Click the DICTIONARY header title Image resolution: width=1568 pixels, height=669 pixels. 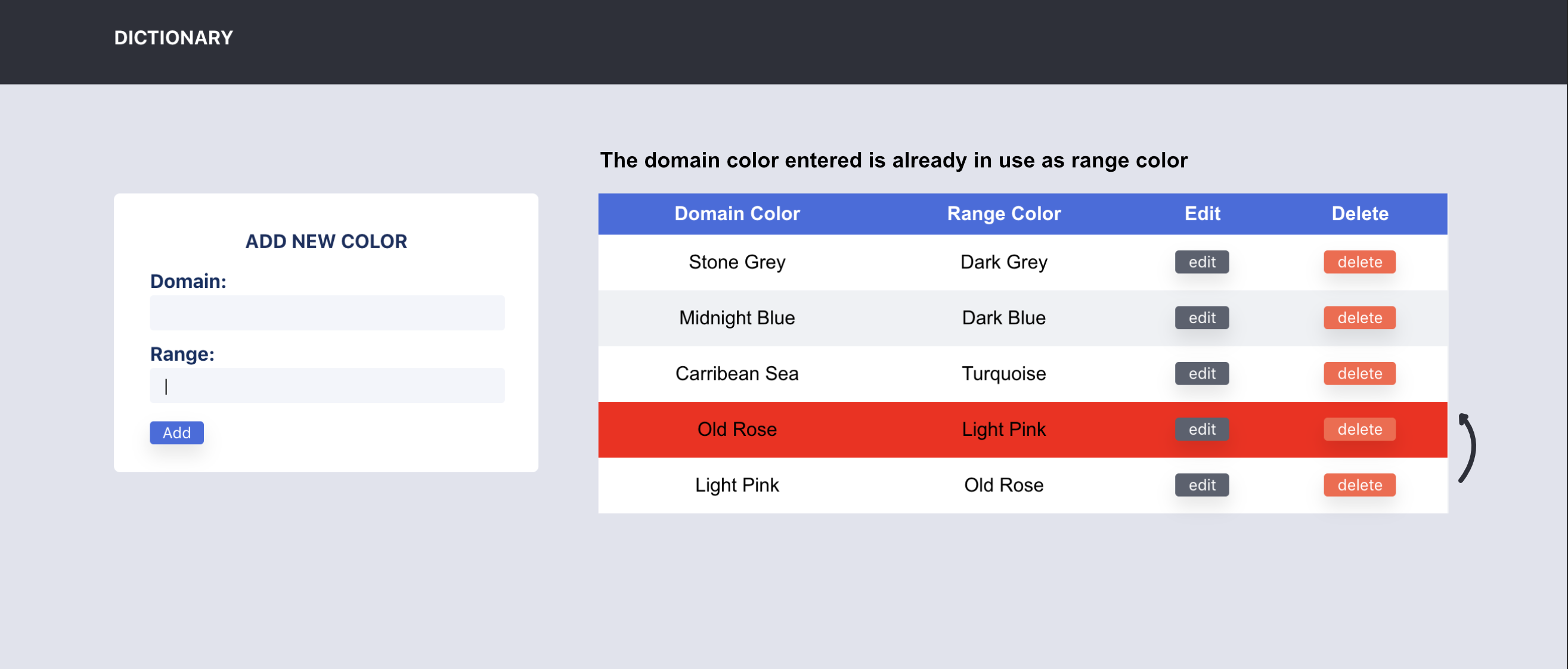click(x=173, y=37)
